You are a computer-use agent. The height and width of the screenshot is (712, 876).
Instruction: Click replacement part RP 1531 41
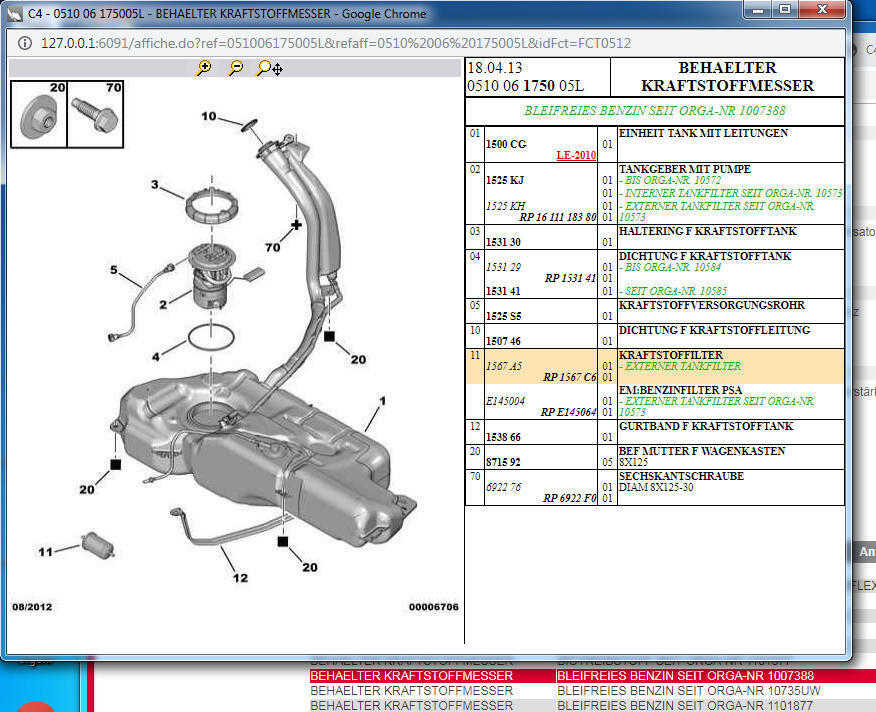(570, 278)
